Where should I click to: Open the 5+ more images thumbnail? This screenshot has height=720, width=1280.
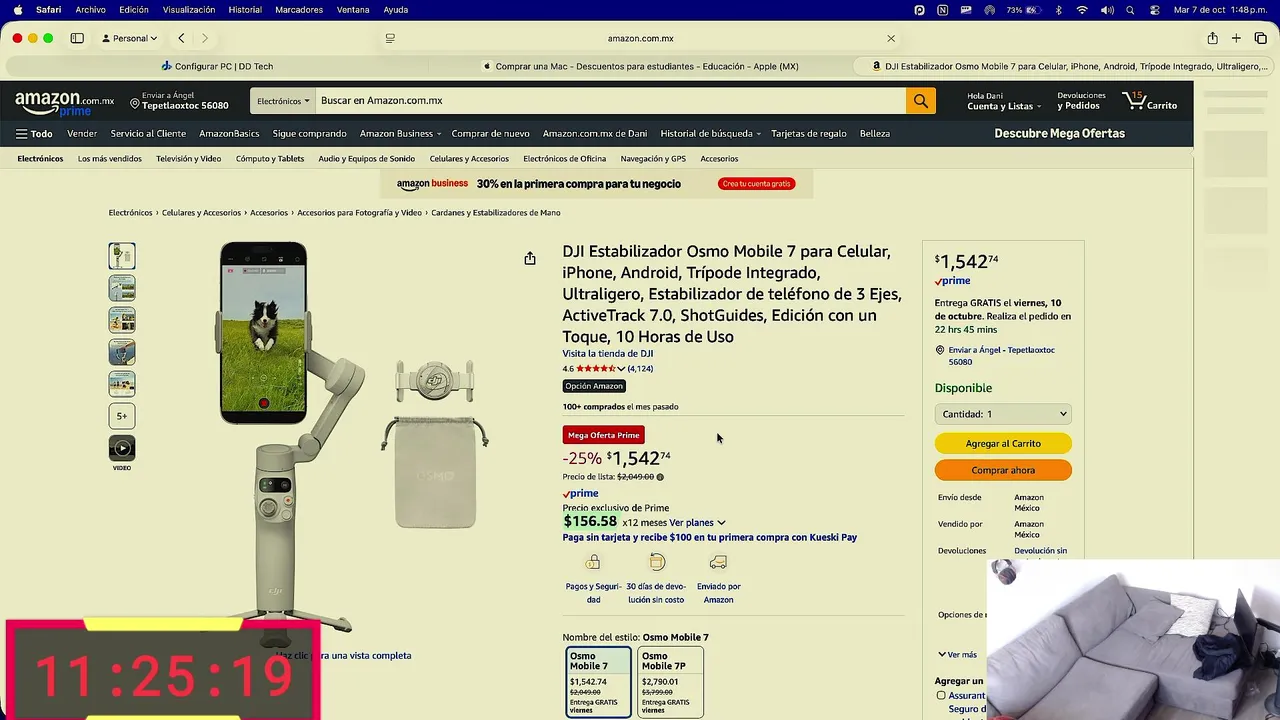[122, 416]
